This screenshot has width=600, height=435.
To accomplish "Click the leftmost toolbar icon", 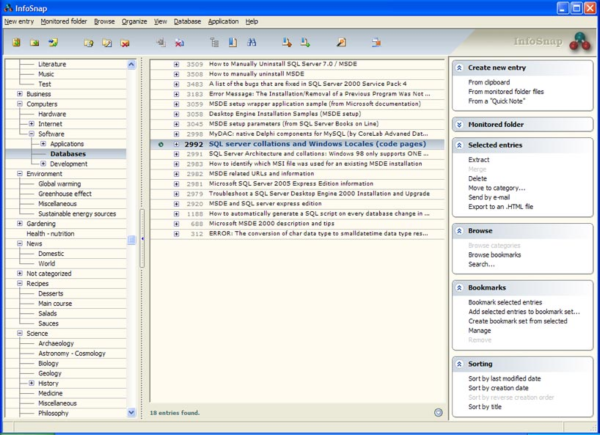I will [16, 43].
